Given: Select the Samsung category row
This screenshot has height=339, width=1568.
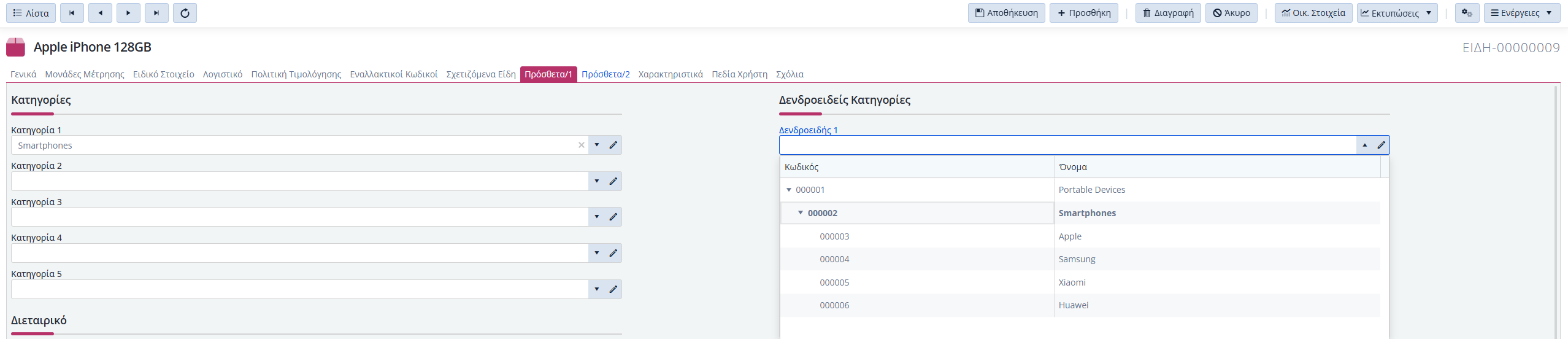Looking at the screenshot, I should click(1080, 259).
